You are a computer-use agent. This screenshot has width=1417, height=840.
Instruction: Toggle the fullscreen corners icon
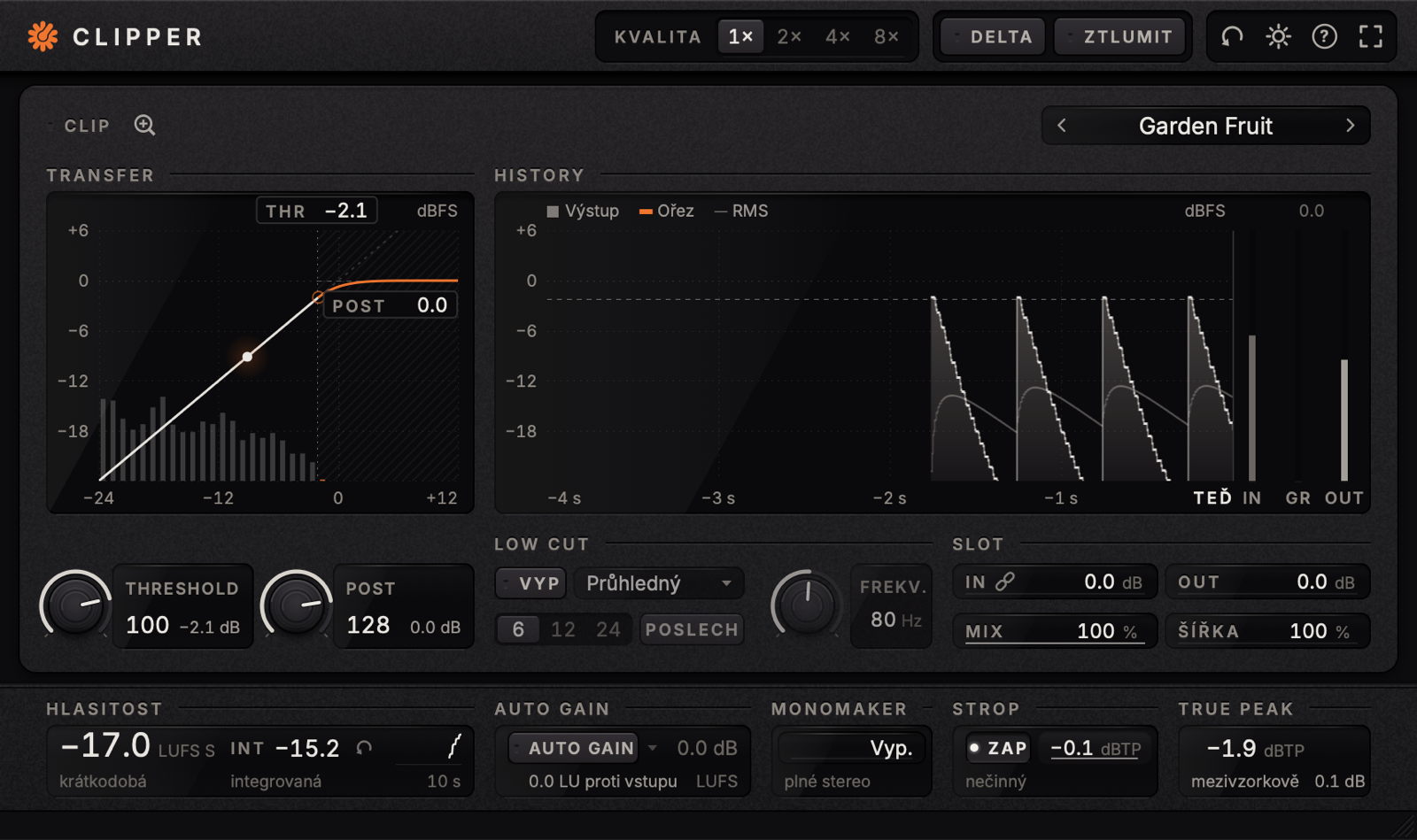click(1371, 36)
